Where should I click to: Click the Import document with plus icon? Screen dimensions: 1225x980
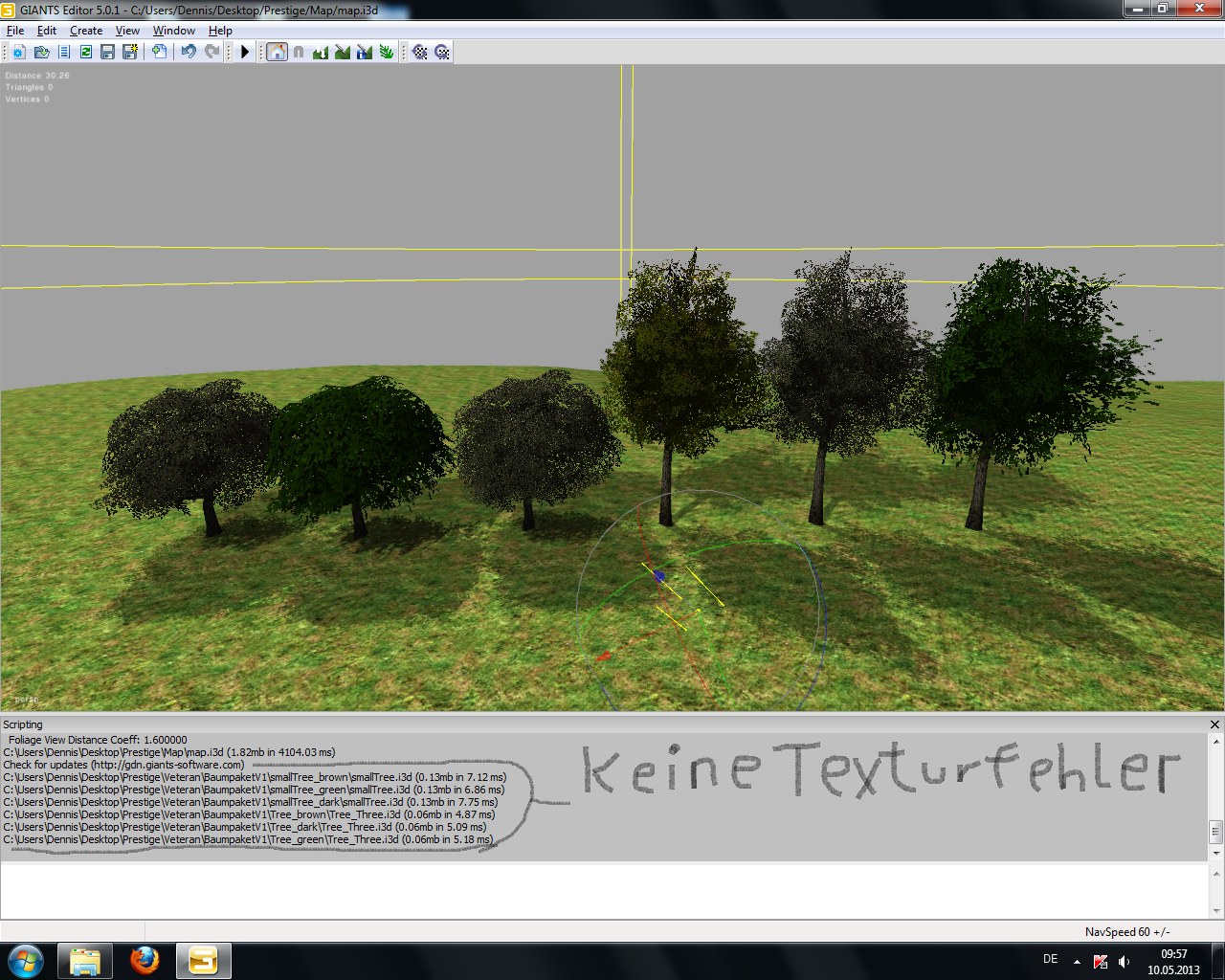tap(159, 52)
